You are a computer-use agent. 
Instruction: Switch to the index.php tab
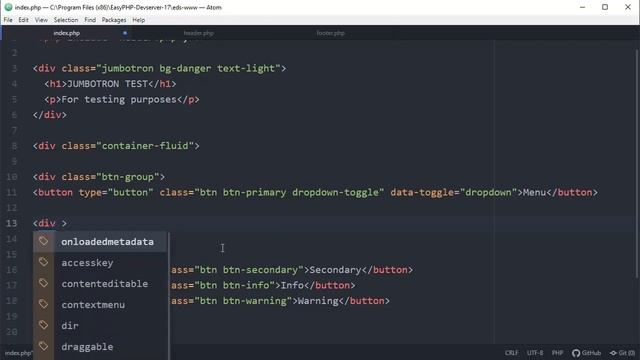click(67, 33)
